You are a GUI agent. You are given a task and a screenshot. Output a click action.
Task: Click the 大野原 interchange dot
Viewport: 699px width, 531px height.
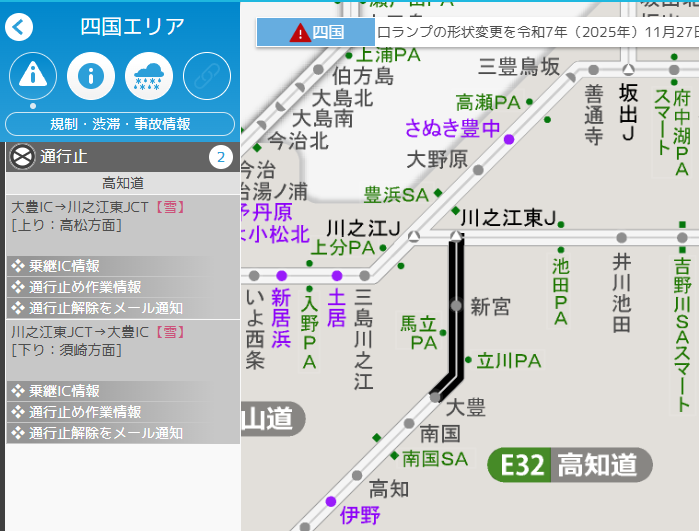tap(478, 170)
